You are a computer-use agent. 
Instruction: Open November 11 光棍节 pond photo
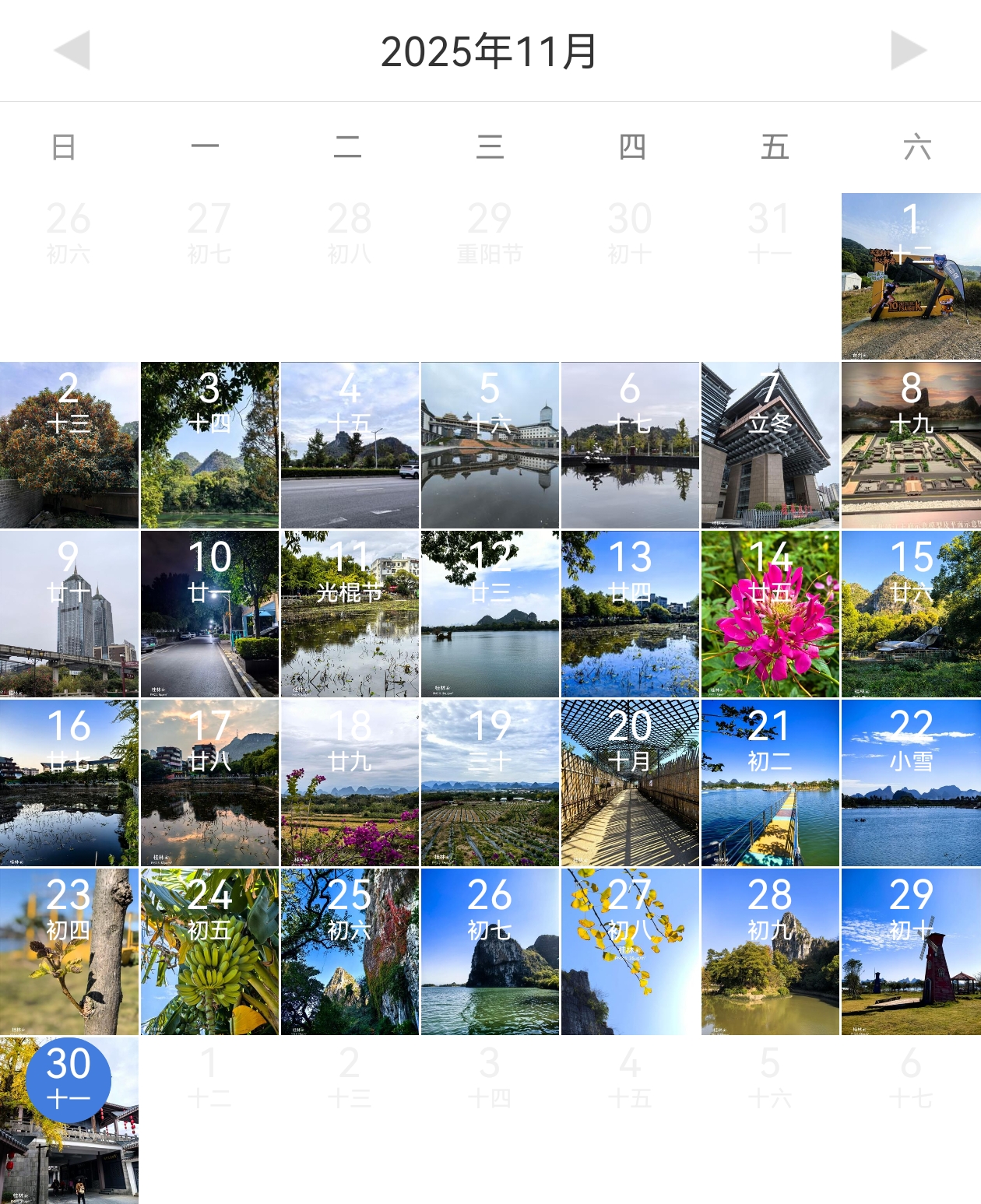click(x=350, y=614)
